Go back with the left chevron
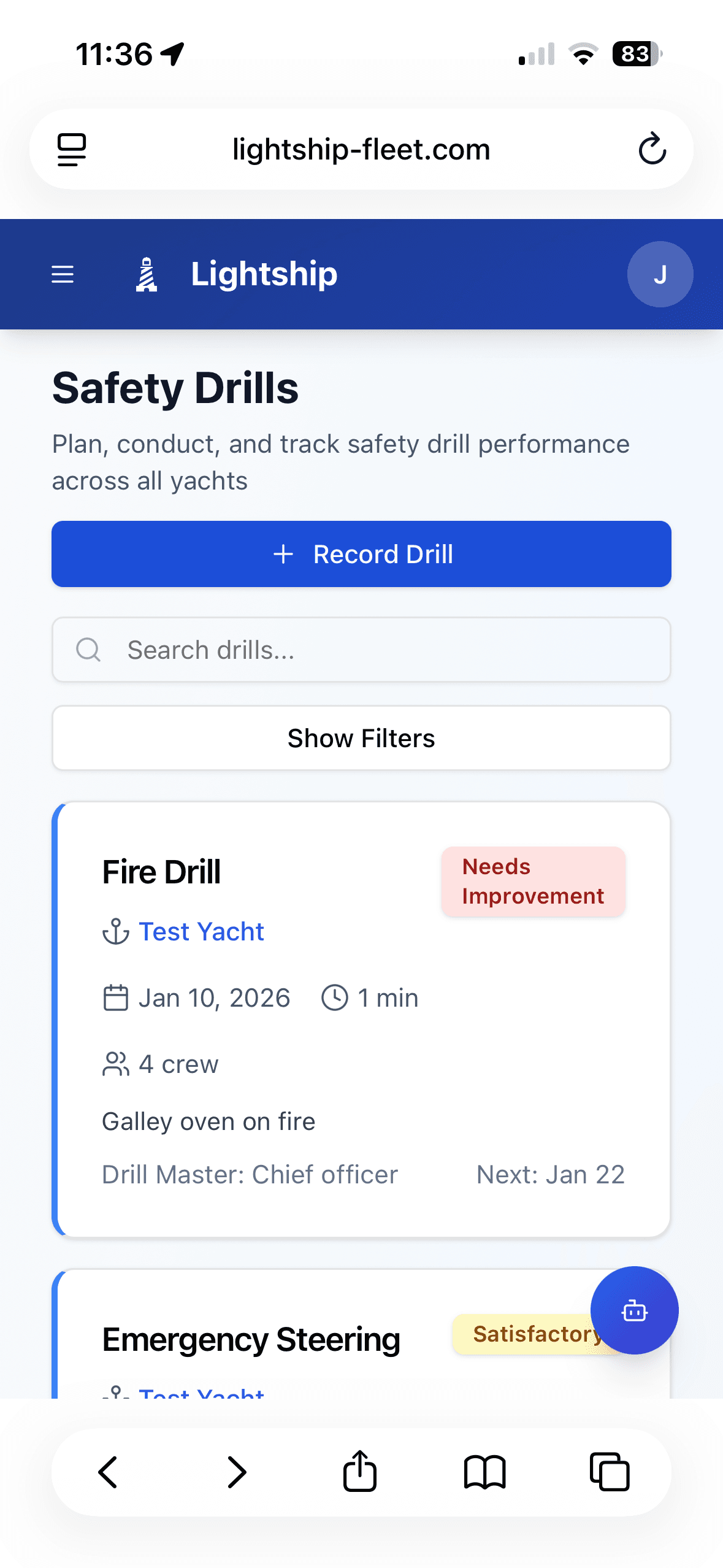The height and width of the screenshot is (1568, 723). pos(109,1472)
